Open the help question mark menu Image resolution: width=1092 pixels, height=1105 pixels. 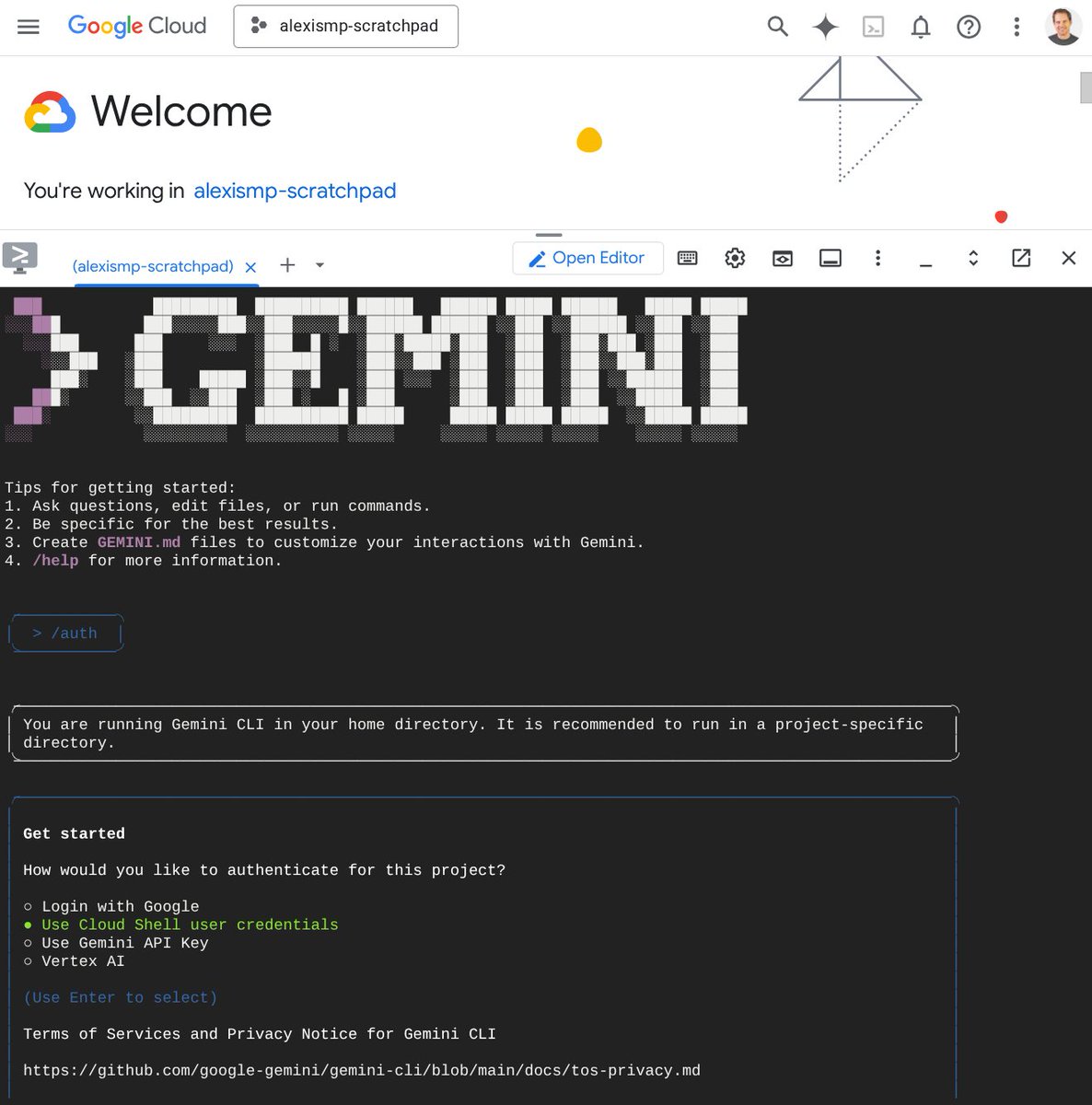tap(969, 27)
